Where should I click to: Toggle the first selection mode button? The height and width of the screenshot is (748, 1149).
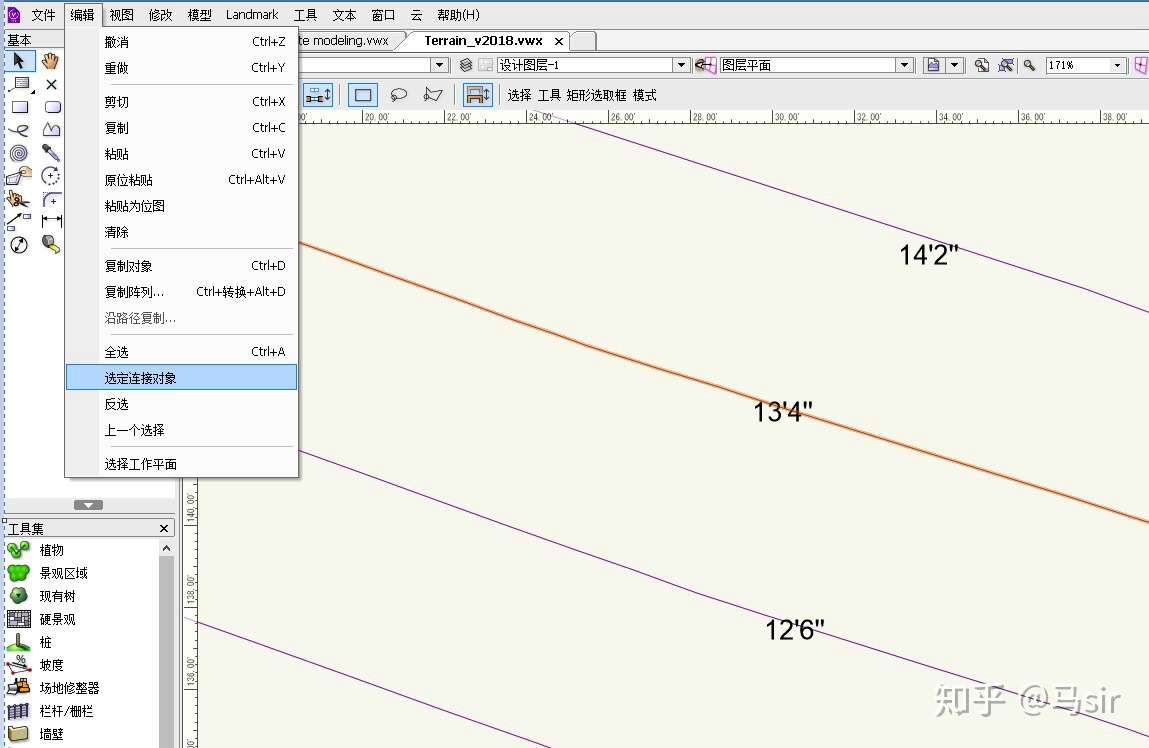(318, 95)
